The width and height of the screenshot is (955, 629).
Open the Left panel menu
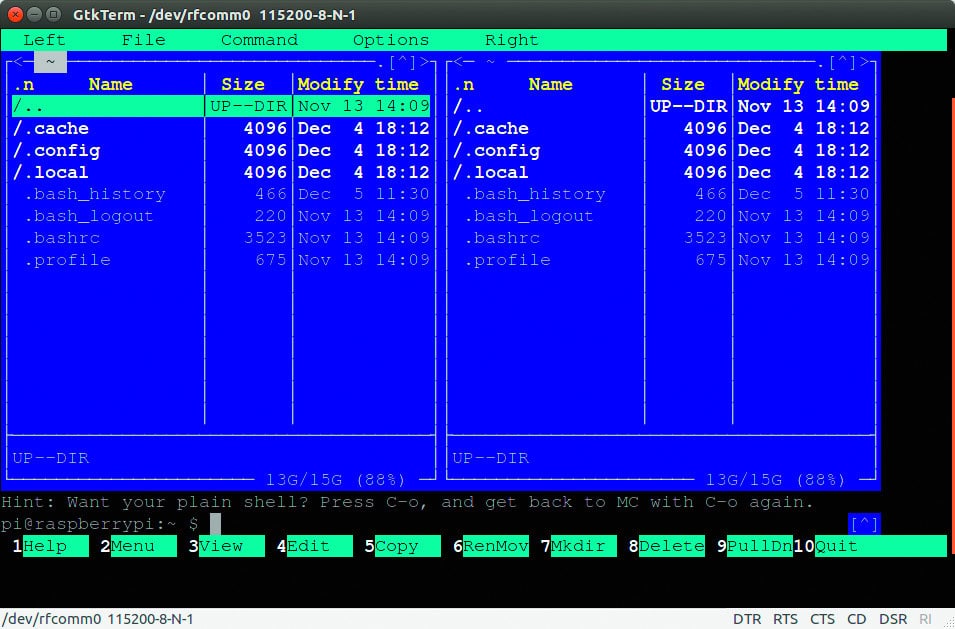(x=42, y=39)
